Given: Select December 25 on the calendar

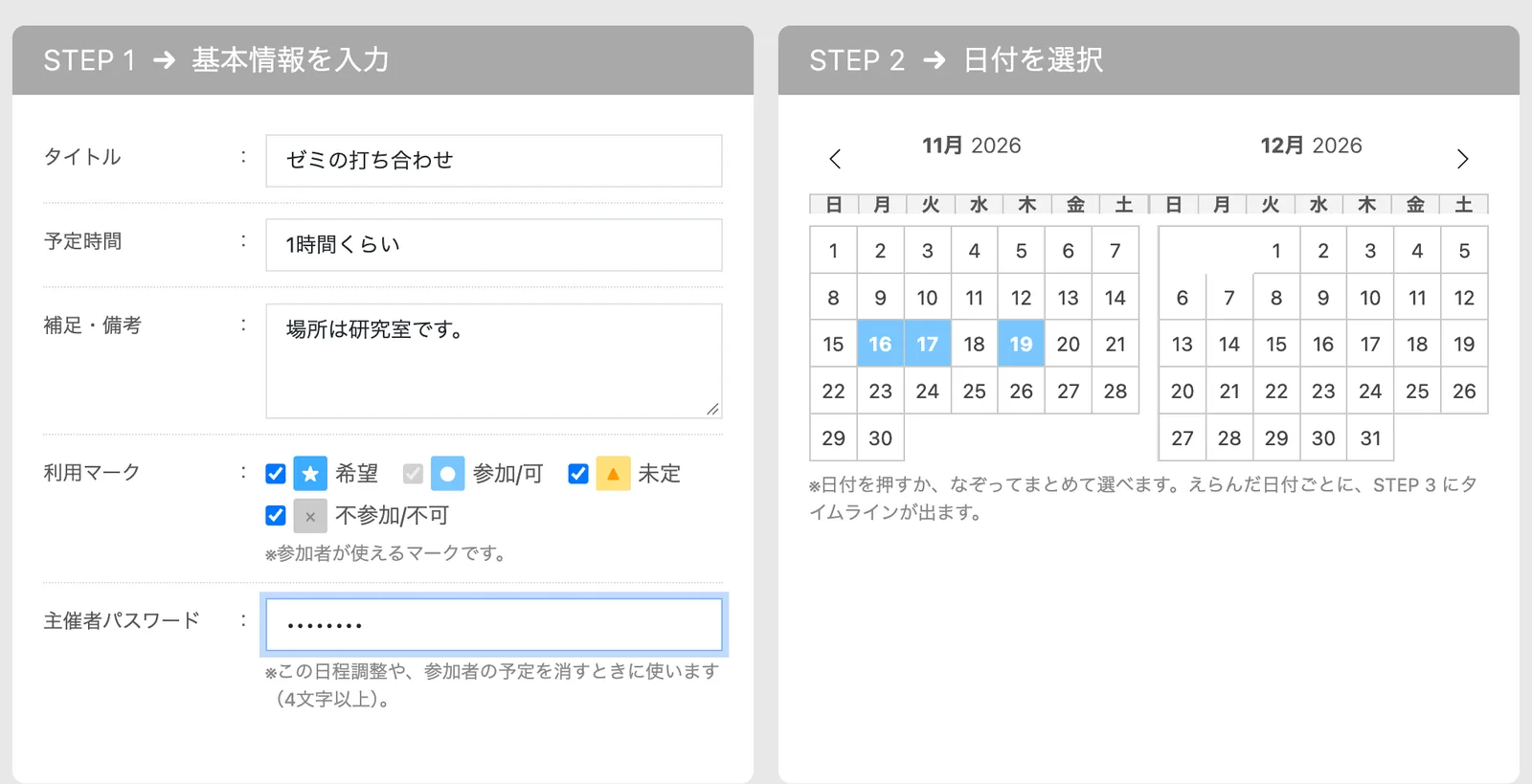Looking at the screenshot, I should click(x=1417, y=391).
